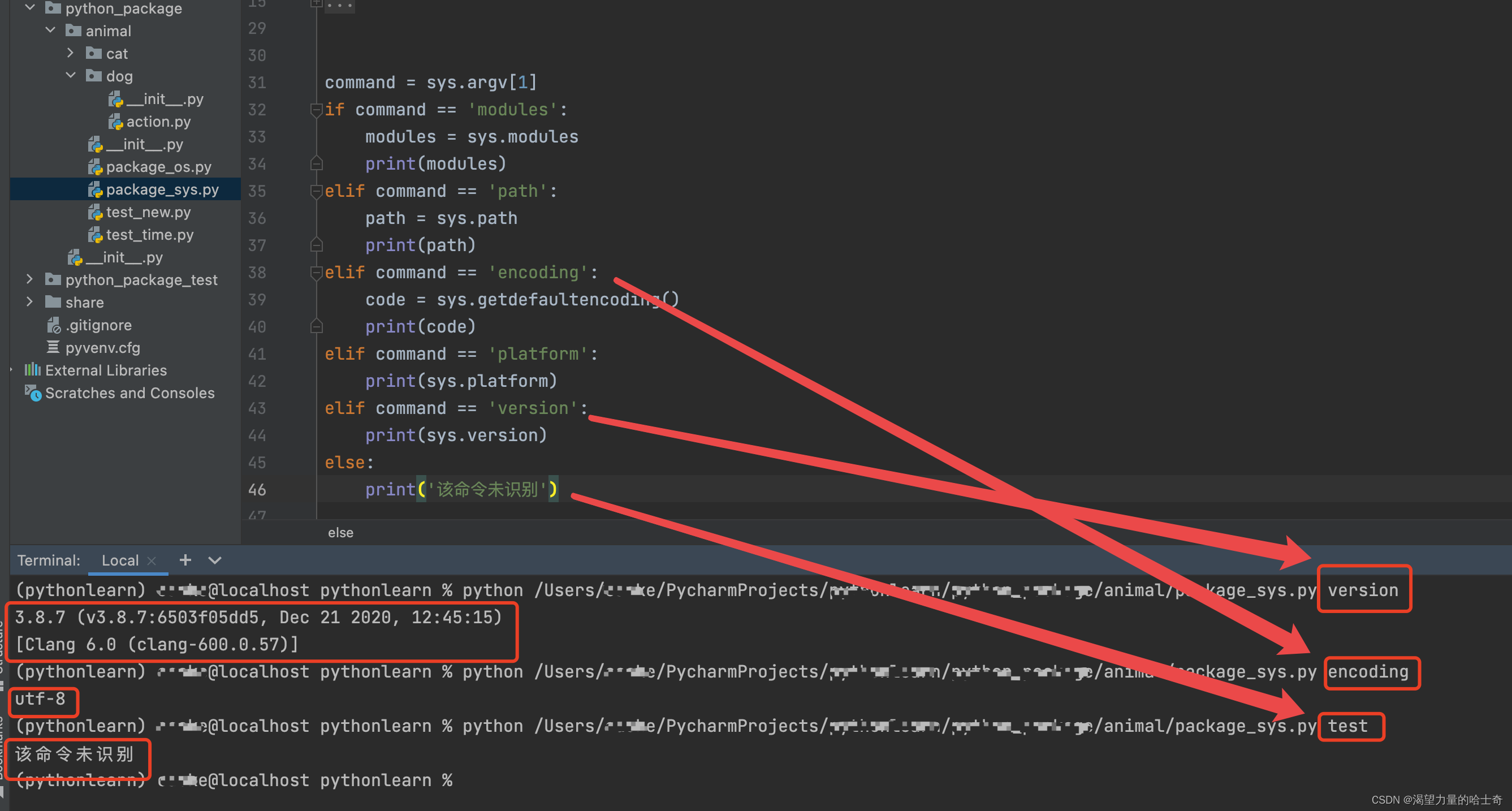
Task: Toggle the code fold marker on line 32
Action: (317, 110)
